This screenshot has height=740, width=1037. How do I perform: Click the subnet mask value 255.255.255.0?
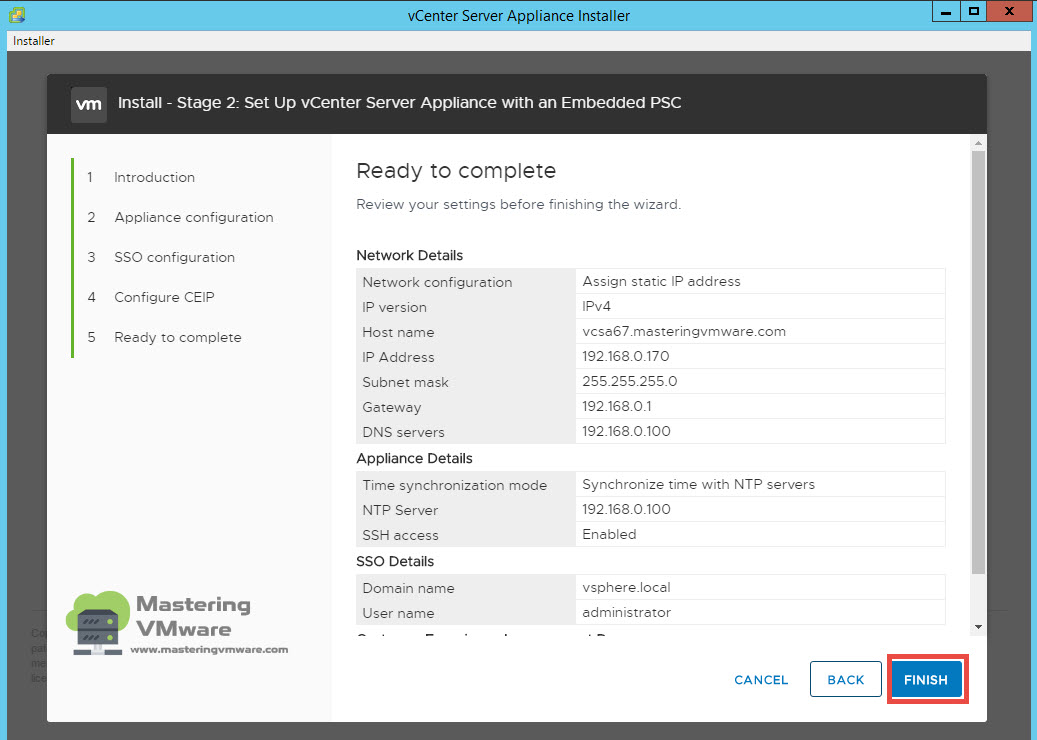pos(630,382)
